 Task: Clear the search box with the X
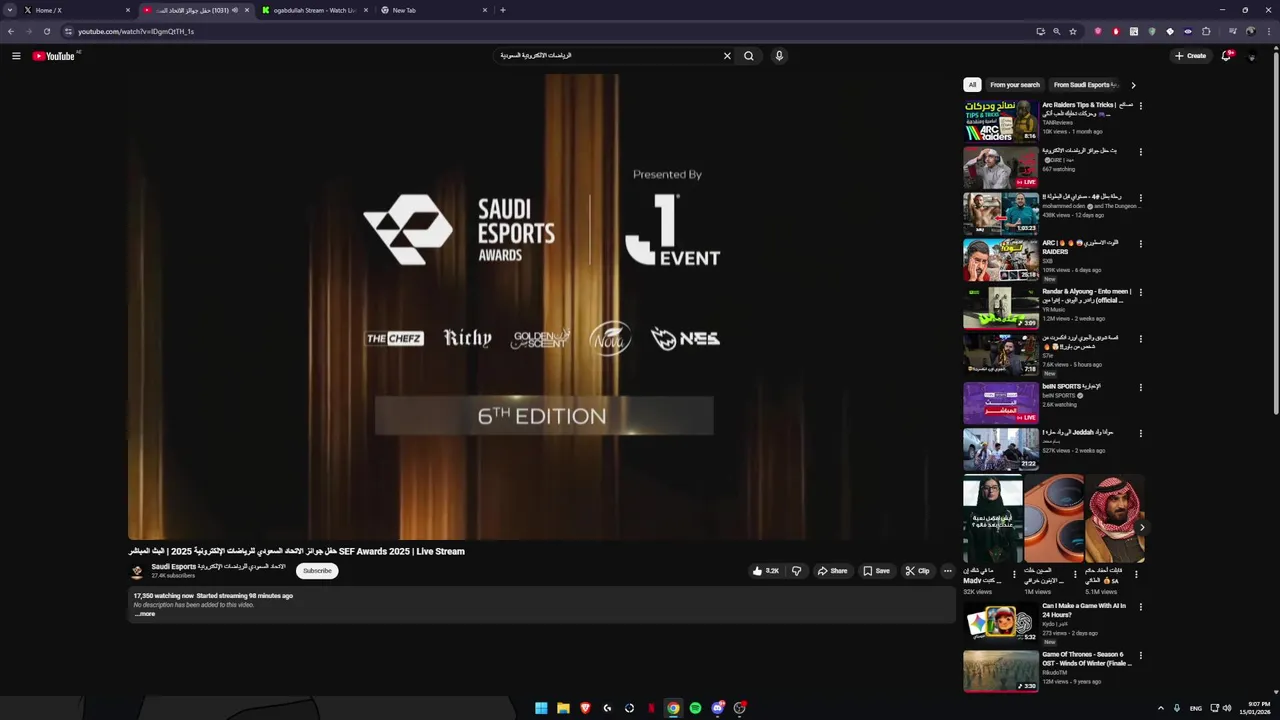pyautogui.click(x=727, y=56)
